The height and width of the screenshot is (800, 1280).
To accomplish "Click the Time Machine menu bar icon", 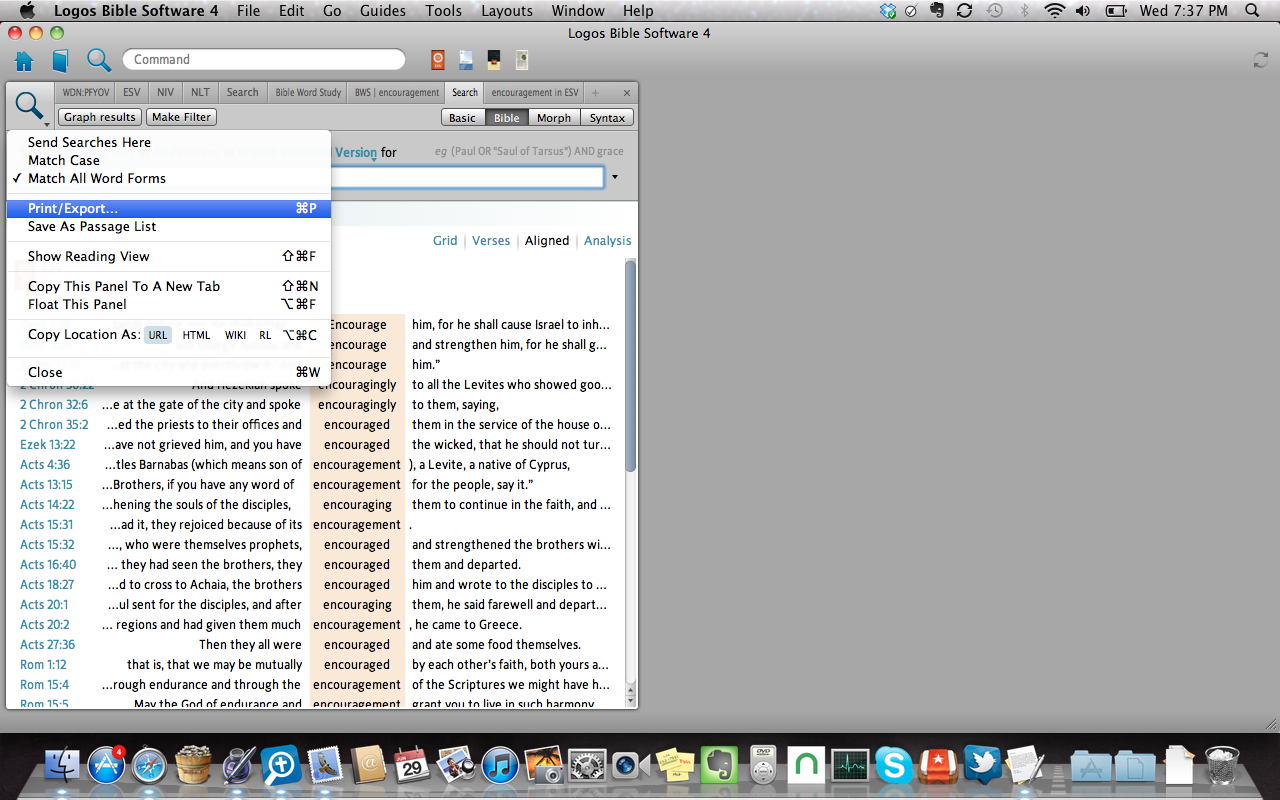I will point(994,11).
